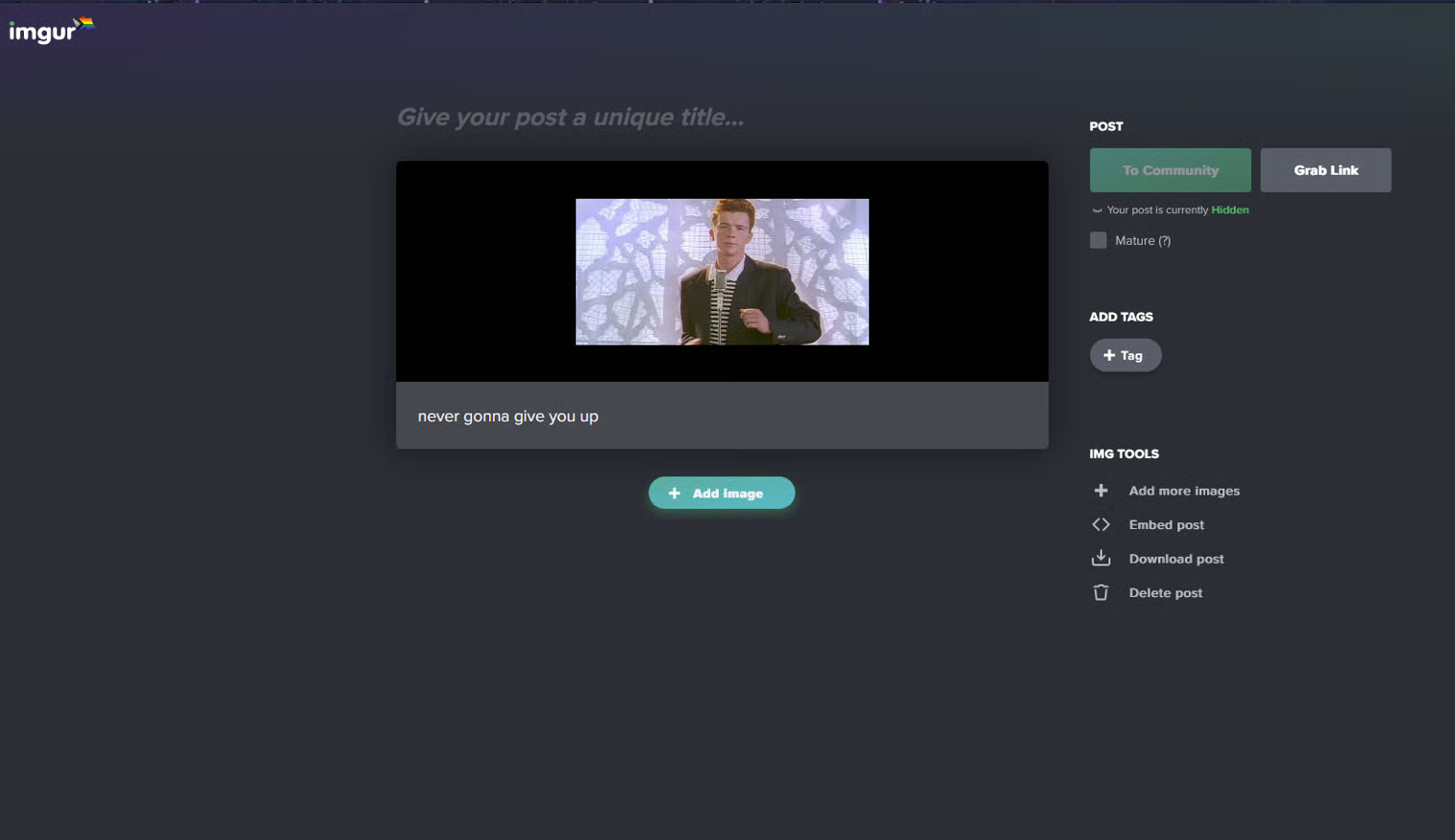1455x840 pixels.
Task: Click the Delete post trash icon
Action: [x=1101, y=593]
